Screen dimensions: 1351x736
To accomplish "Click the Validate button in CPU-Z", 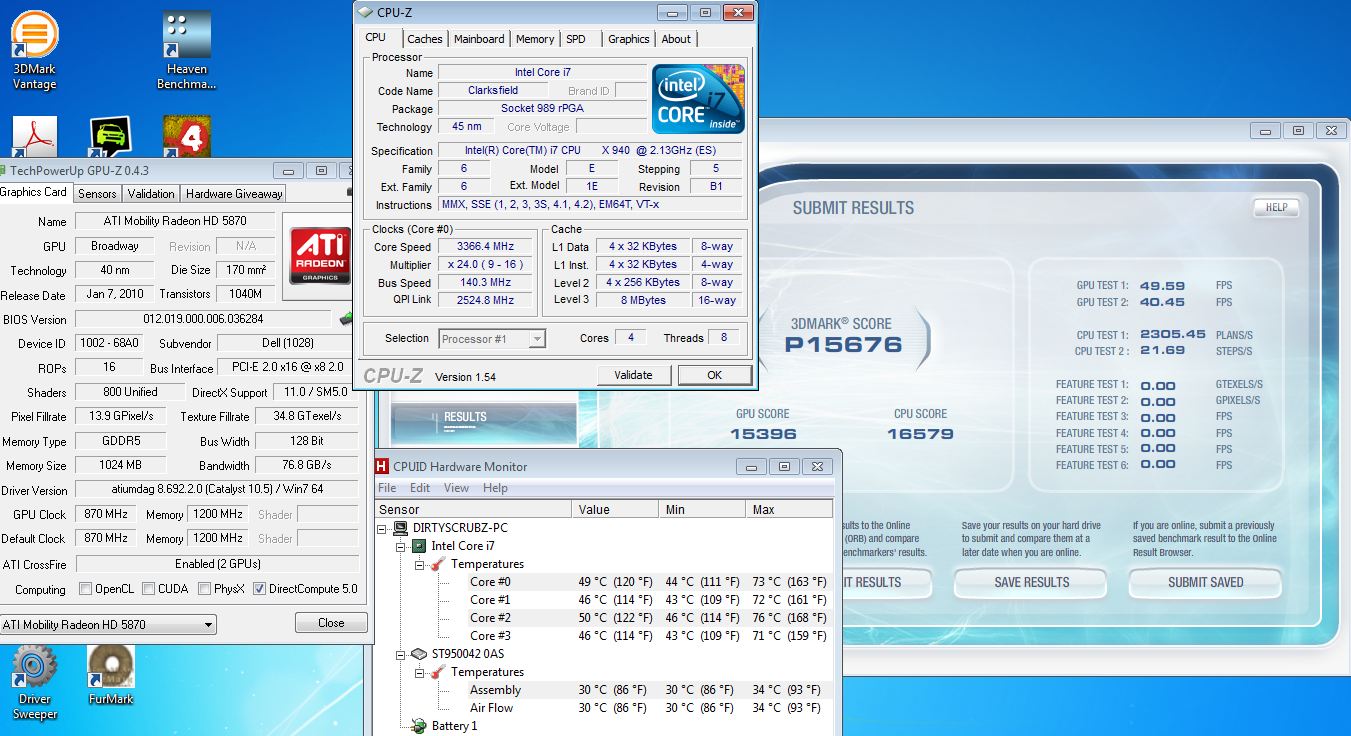I will (634, 375).
